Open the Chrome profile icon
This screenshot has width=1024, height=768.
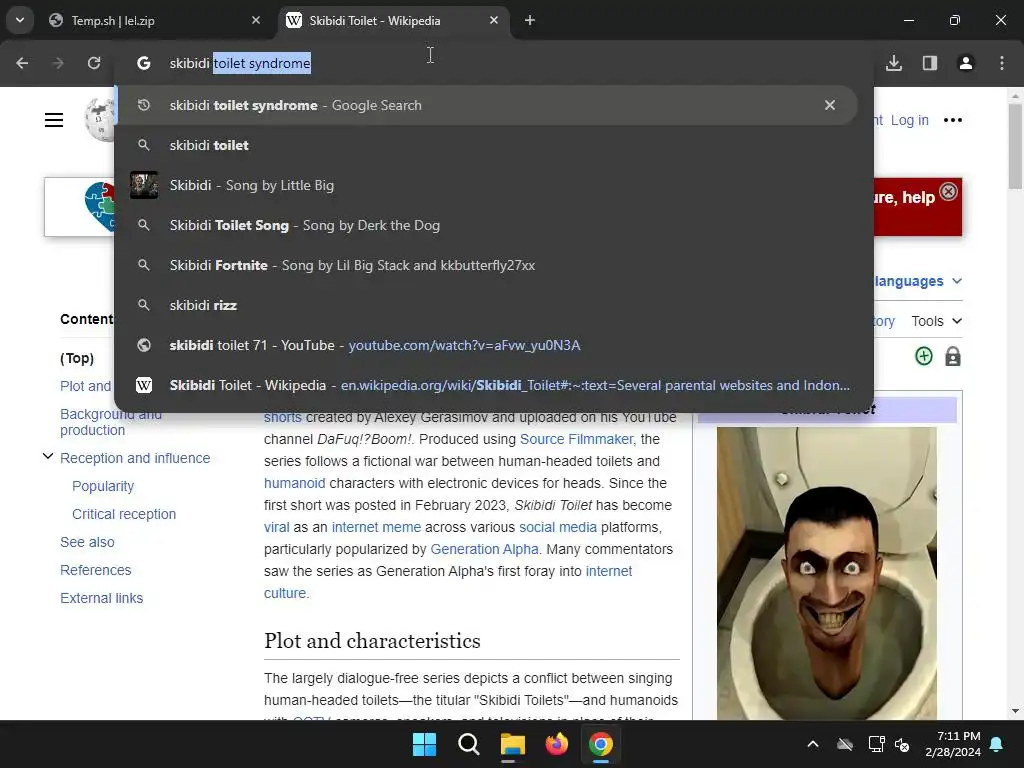[966, 63]
